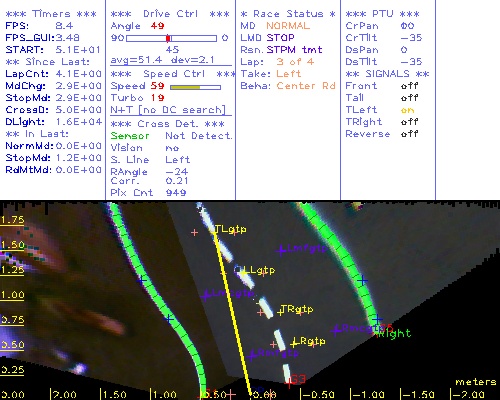Click the MD NORMAL mode value
The width and height of the screenshot is (500, 400).
click(288, 26)
